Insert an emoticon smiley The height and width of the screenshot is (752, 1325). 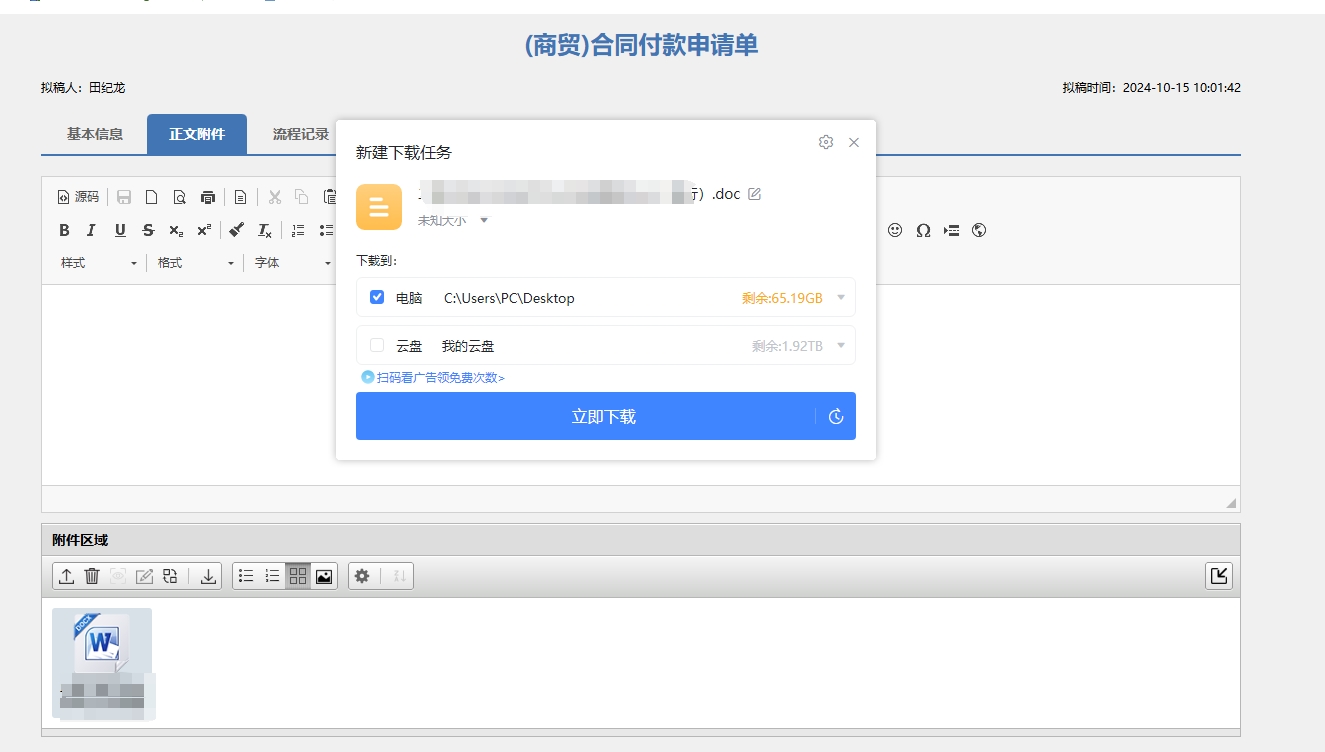(x=895, y=230)
